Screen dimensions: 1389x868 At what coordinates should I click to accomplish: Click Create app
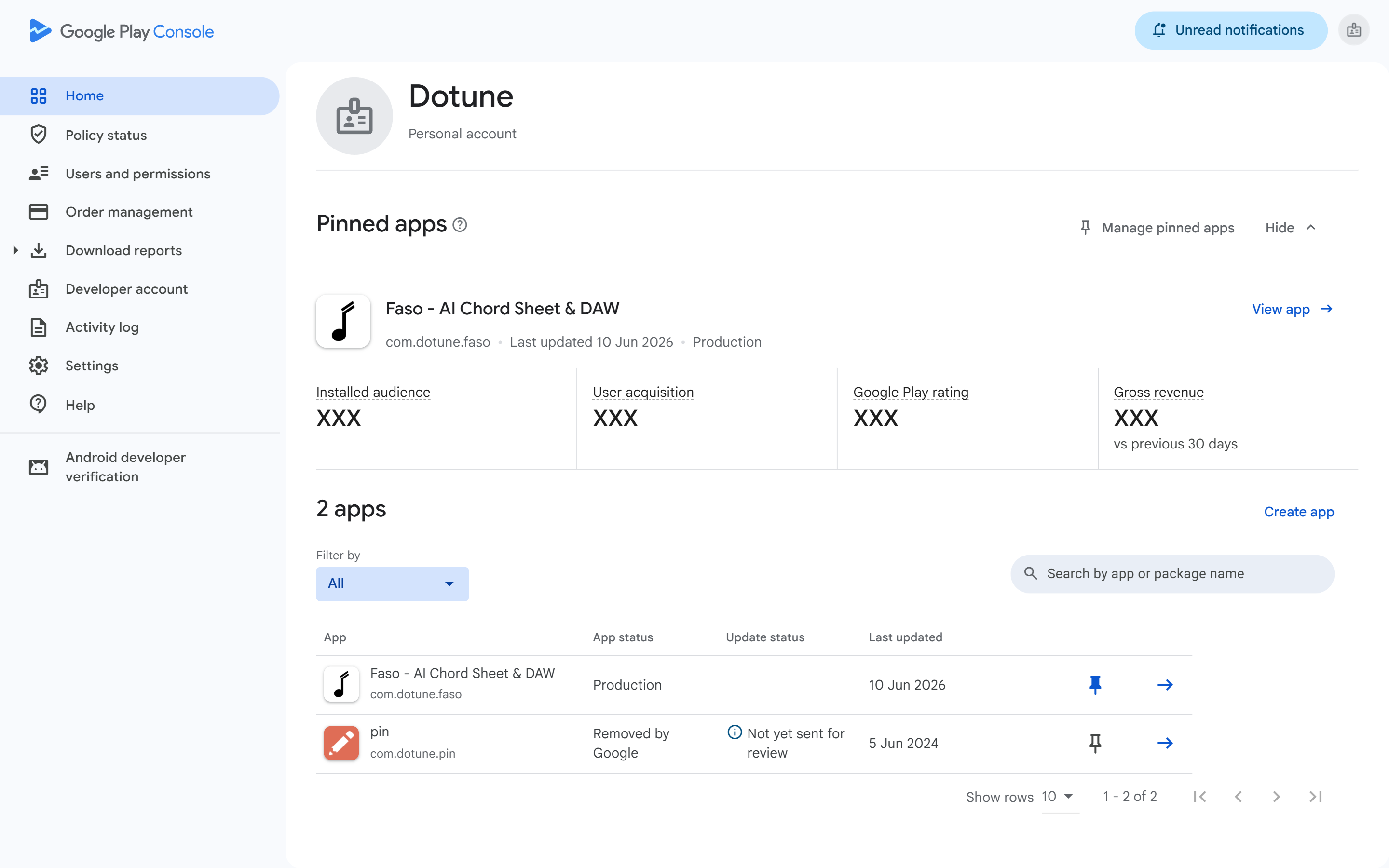coord(1299,512)
